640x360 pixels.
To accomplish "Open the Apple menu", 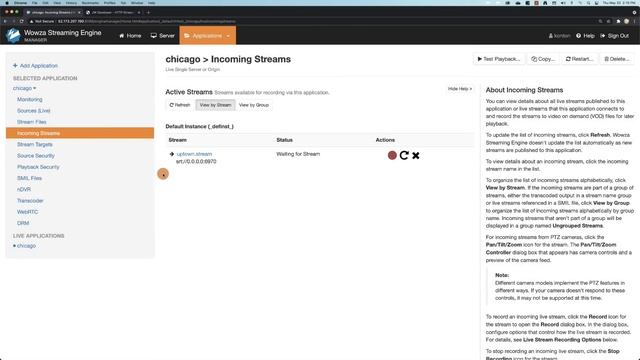I will (x=7, y=3).
